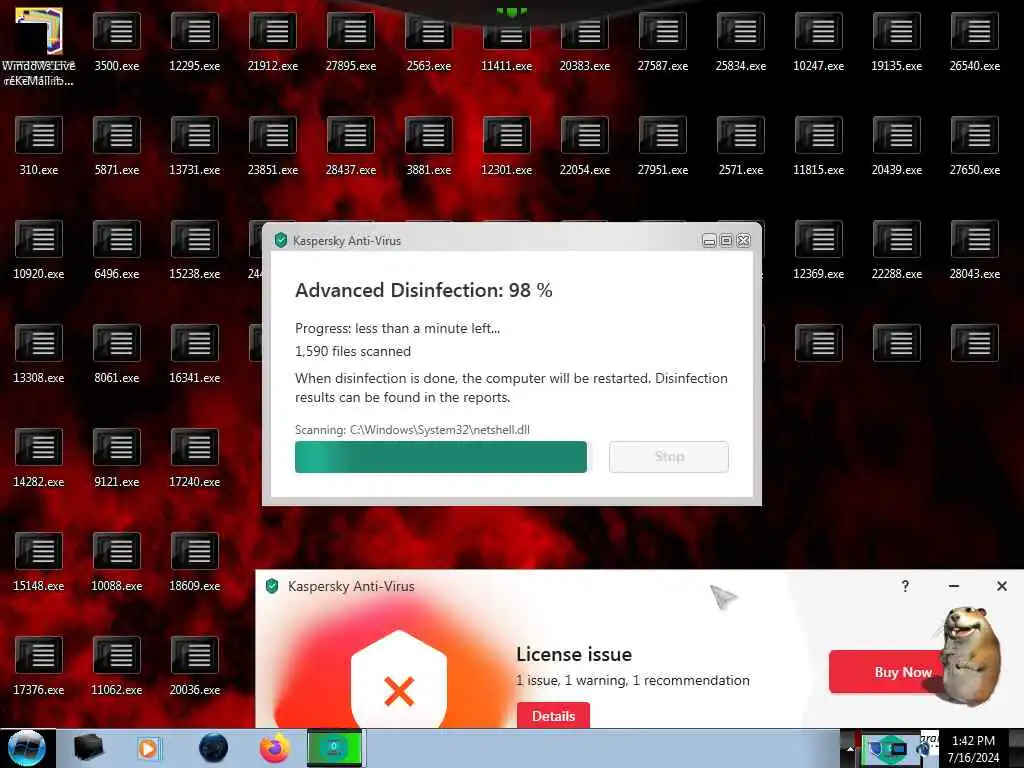
Task: Select the 9121.exe desktop icon
Action: tap(117, 447)
